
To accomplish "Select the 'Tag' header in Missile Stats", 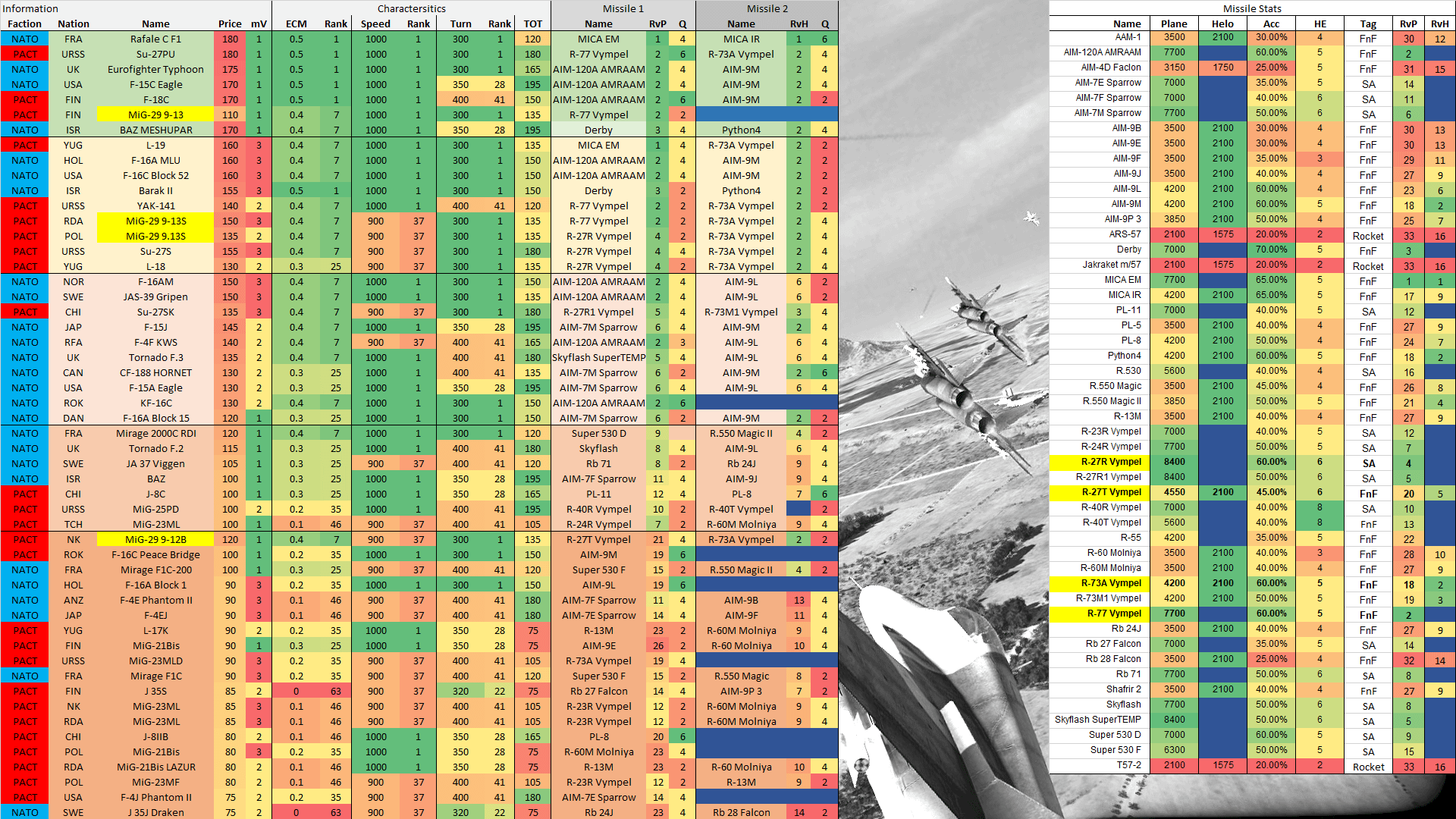I will tap(1368, 24).
